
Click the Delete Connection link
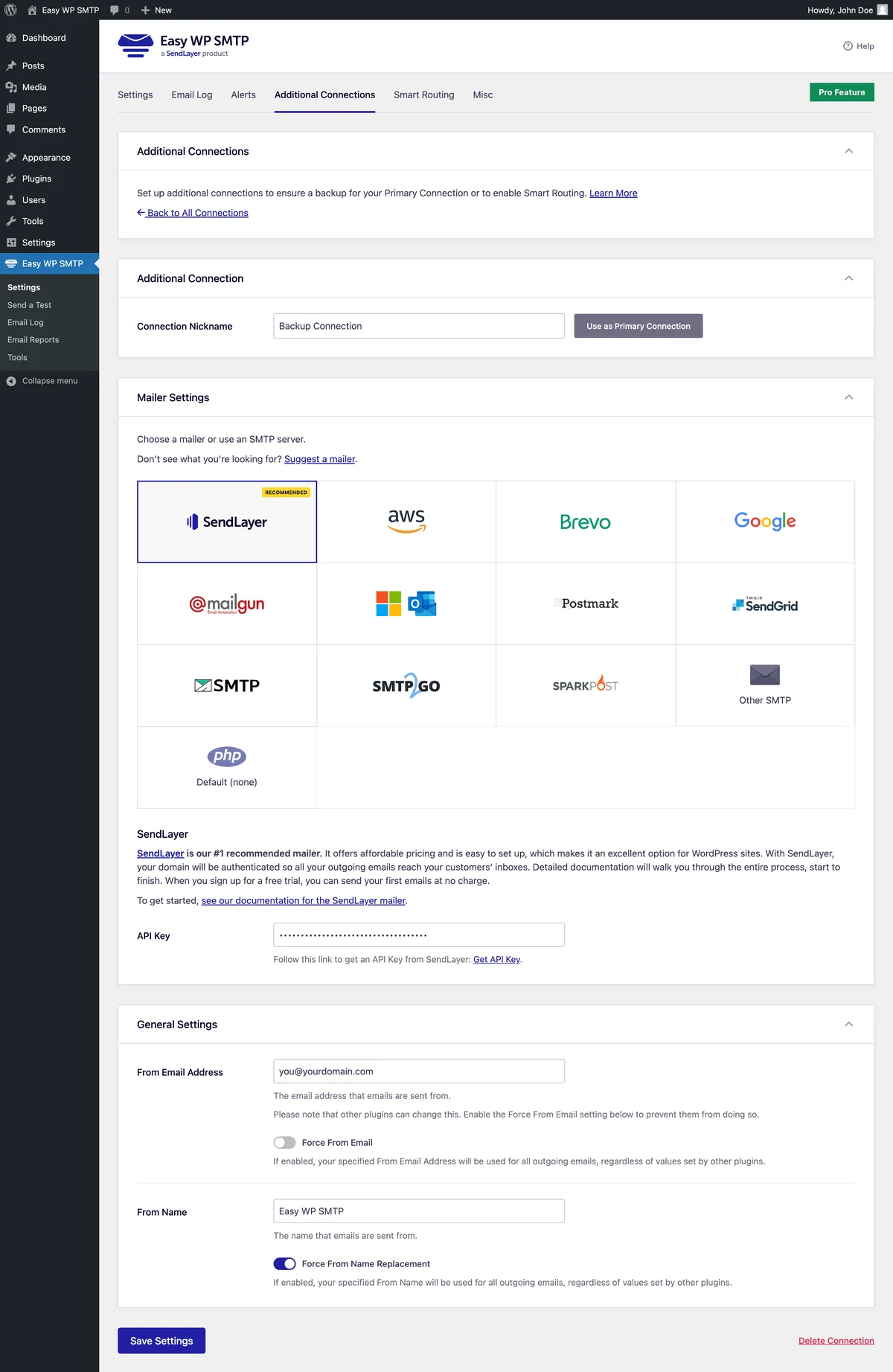(x=836, y=1341)
